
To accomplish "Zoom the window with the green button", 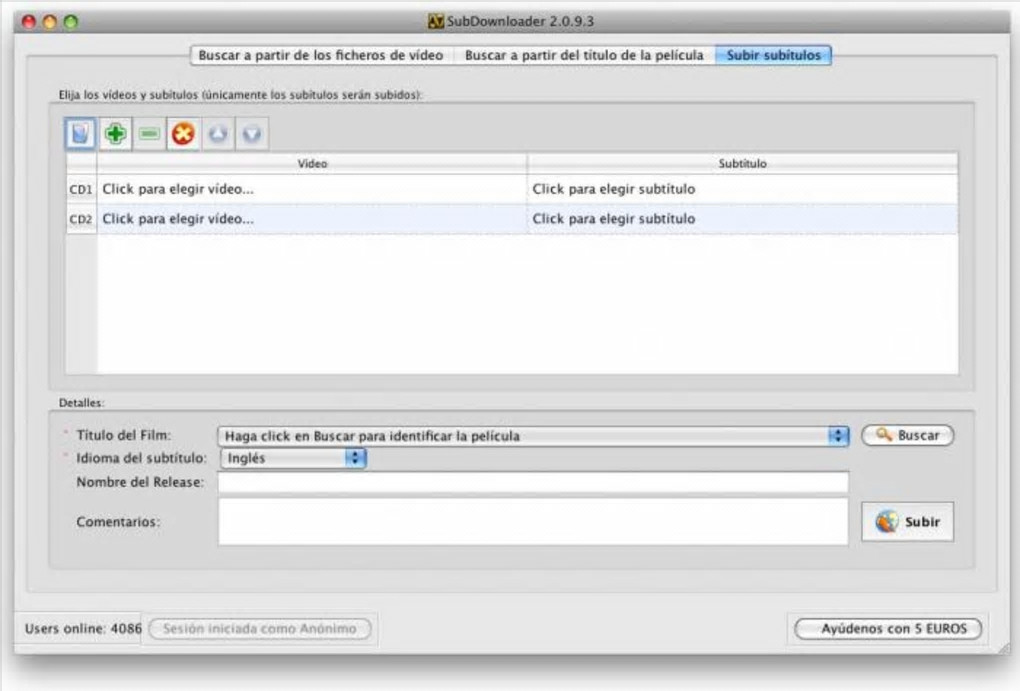I will tap(71, 21).
